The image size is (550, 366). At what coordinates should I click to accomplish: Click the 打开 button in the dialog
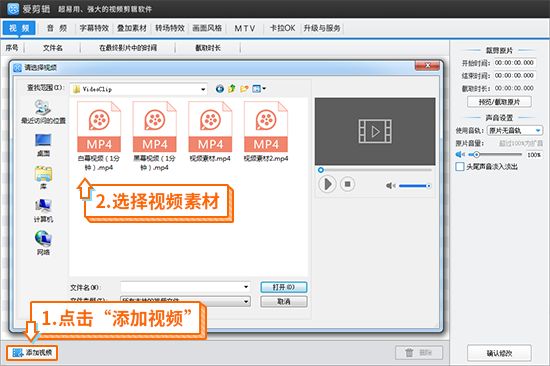284,287
